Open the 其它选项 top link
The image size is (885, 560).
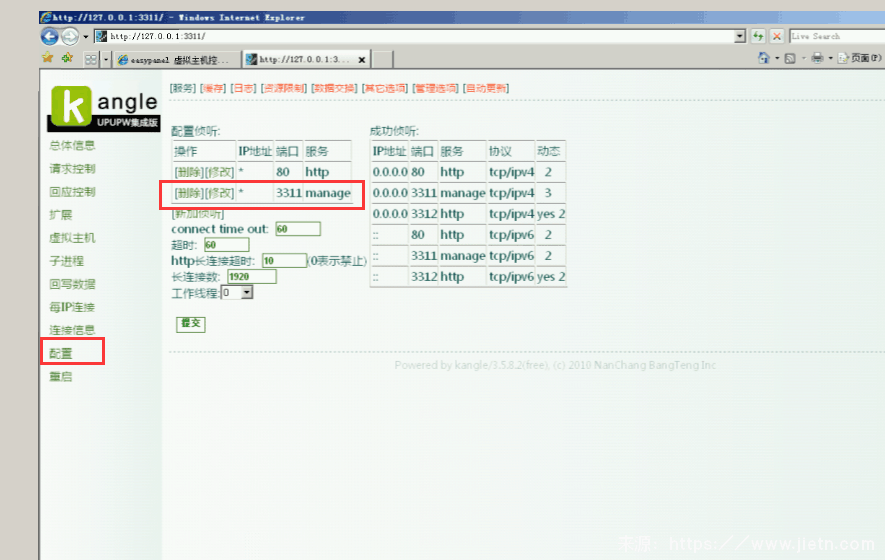coord(385,88)
